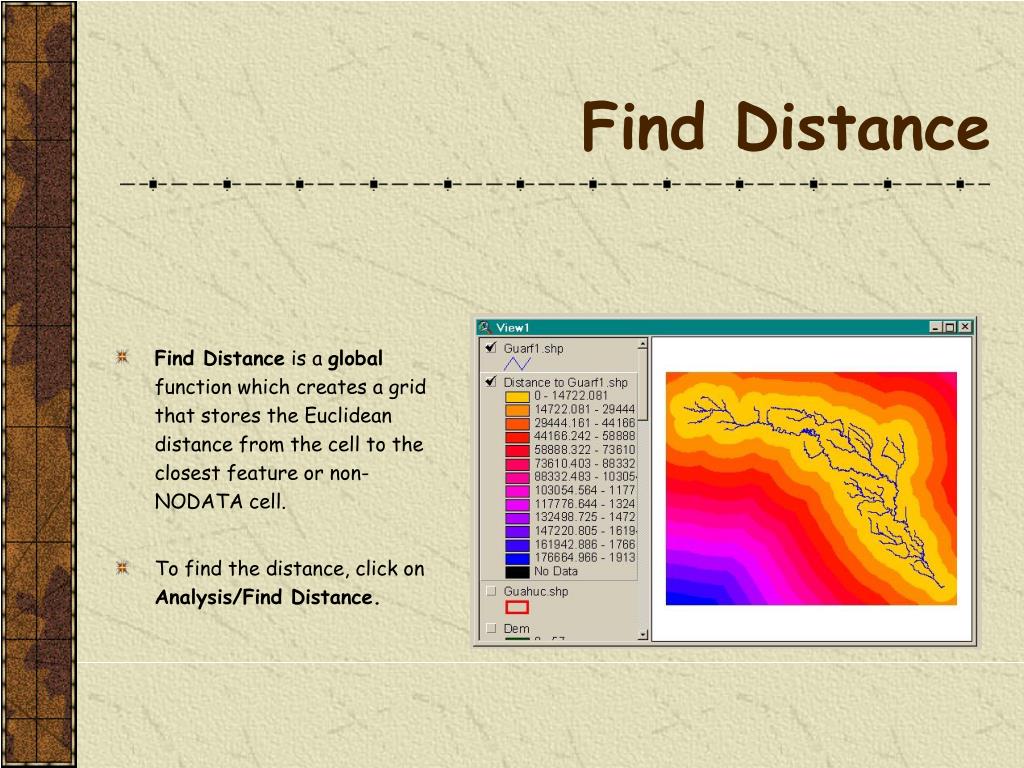
Task: Click the yellow 0 - 14722.081 swatch
Action: [x=517, y=396]
